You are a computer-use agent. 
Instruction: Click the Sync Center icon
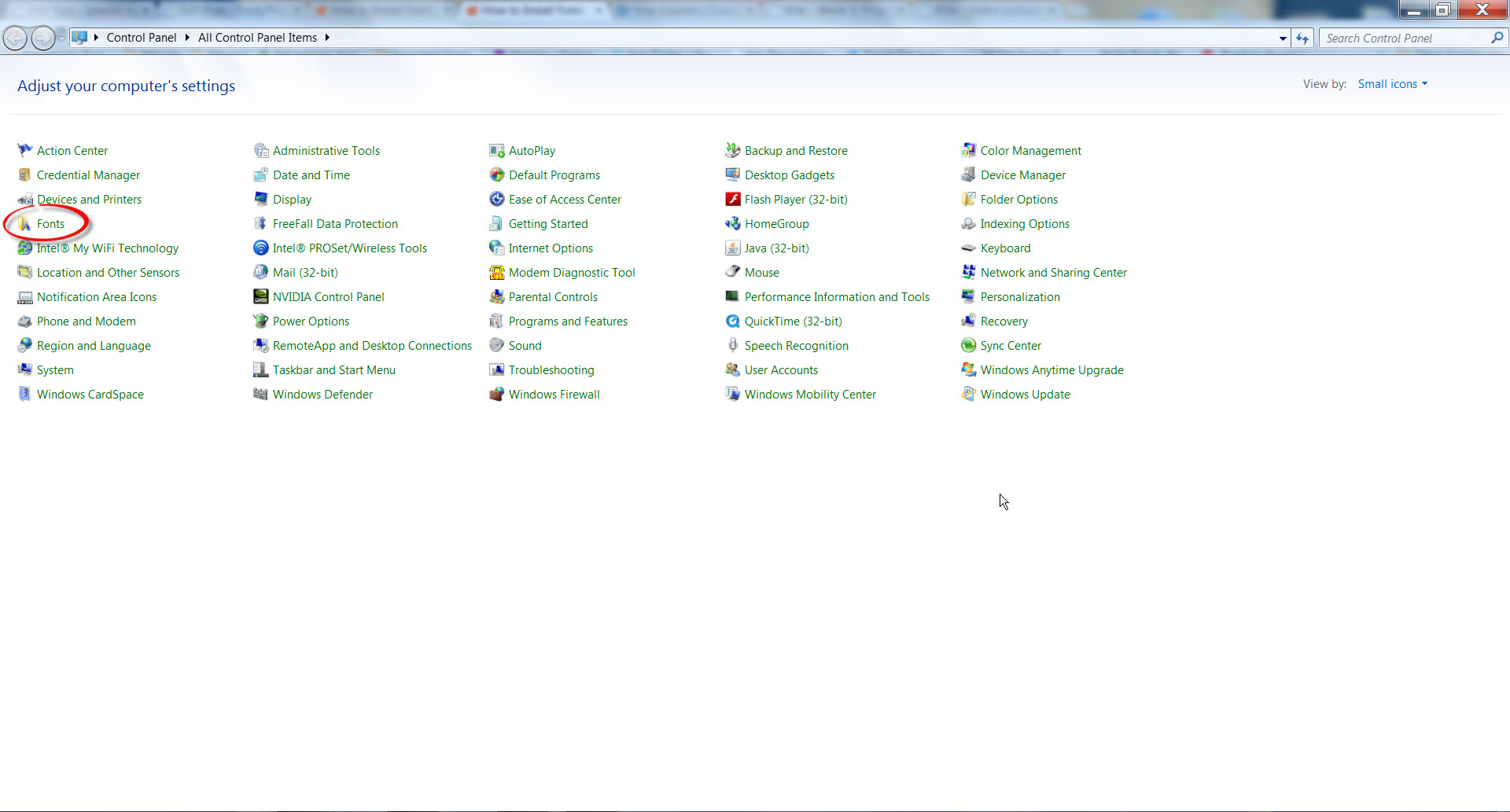tap(968, 346)
